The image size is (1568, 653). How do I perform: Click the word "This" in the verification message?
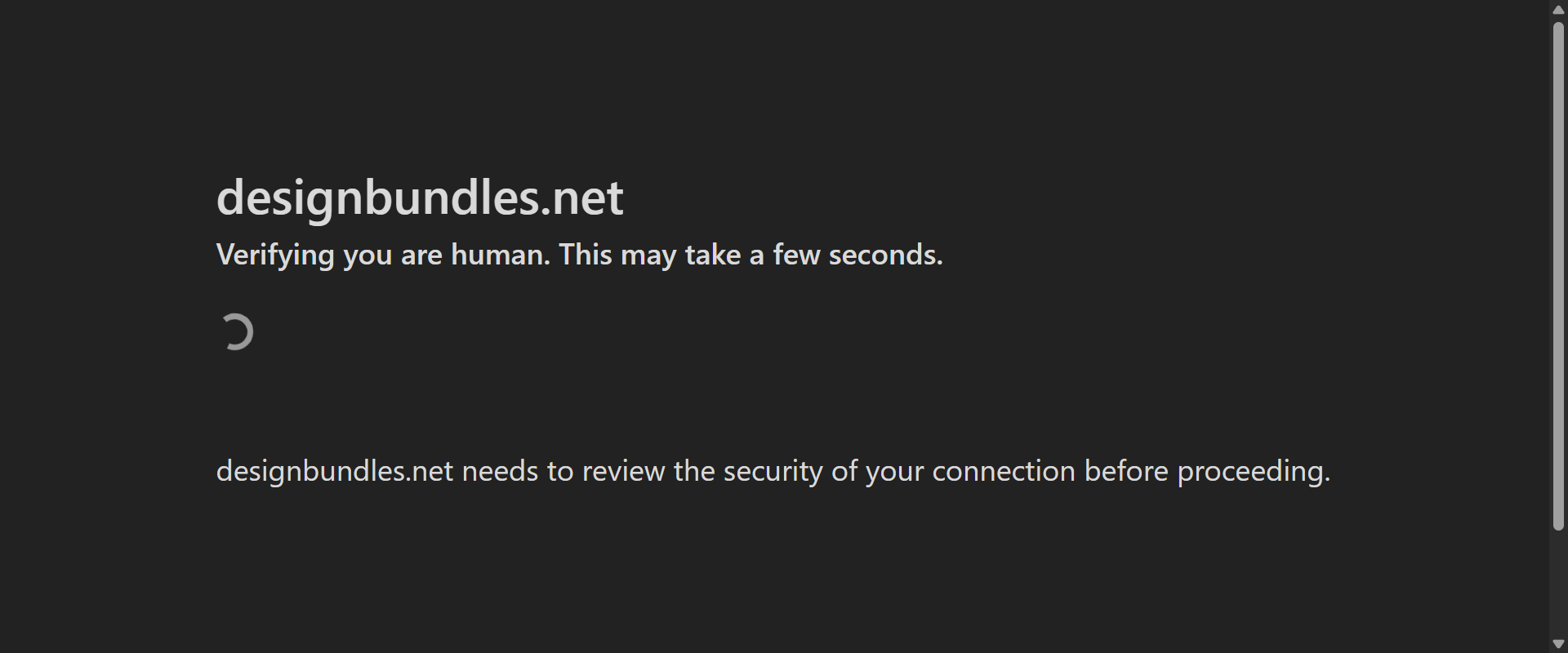(x=585, y=255)
